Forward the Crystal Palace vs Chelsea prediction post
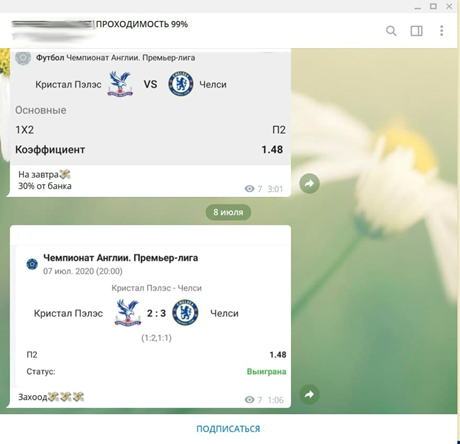The width and height of the screenshot is (460, 444). (309, 183)
